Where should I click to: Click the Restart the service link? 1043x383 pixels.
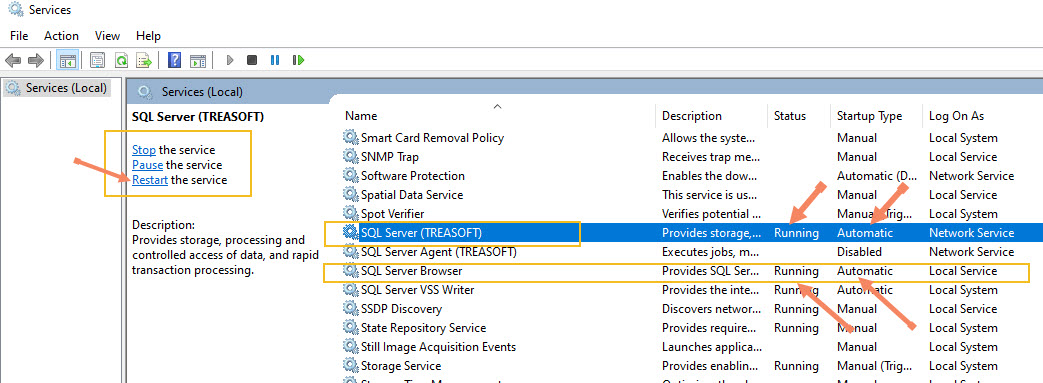click(150, 180)
